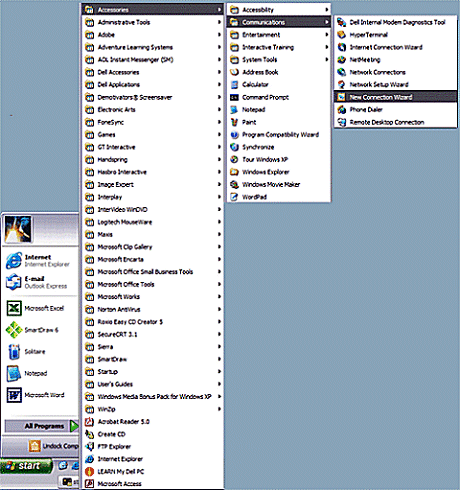Open Internet Explorer pinned Start menu entry
460x490 pixels.
(x=40, y=261)
